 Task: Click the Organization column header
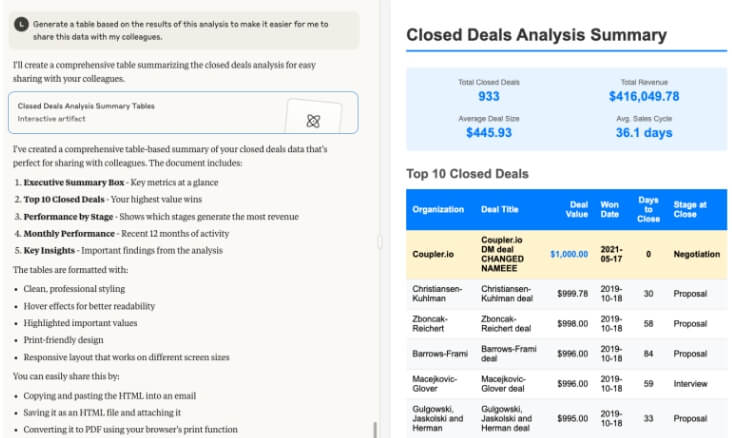(x=438, y=209)
